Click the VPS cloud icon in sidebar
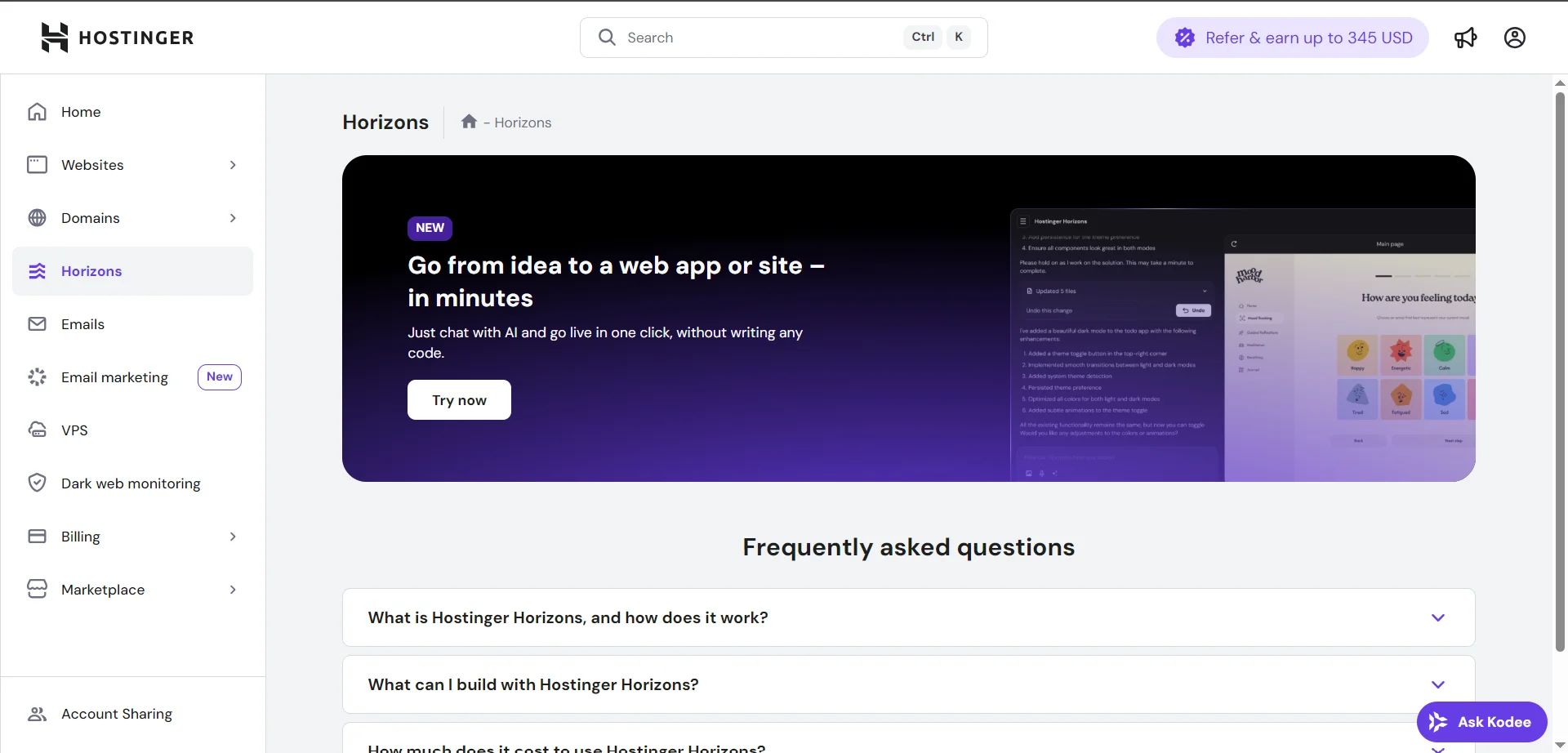The height and width of the screenshot is (753, 1568). tap(38, 430)
